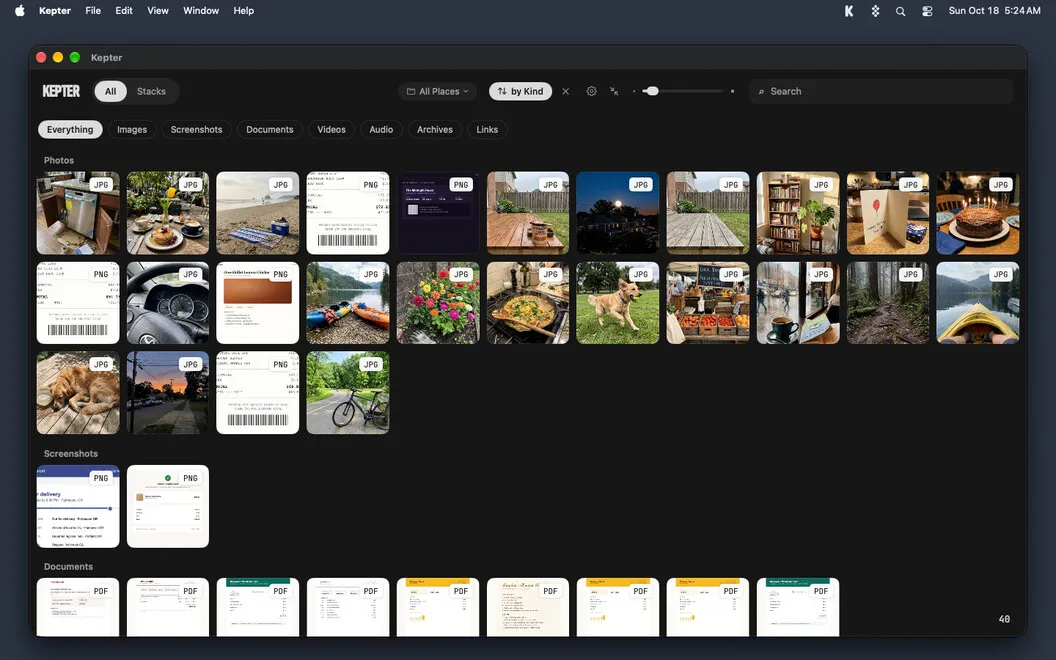
Task: Click the large-size dot right of slider
Action: 733,91
